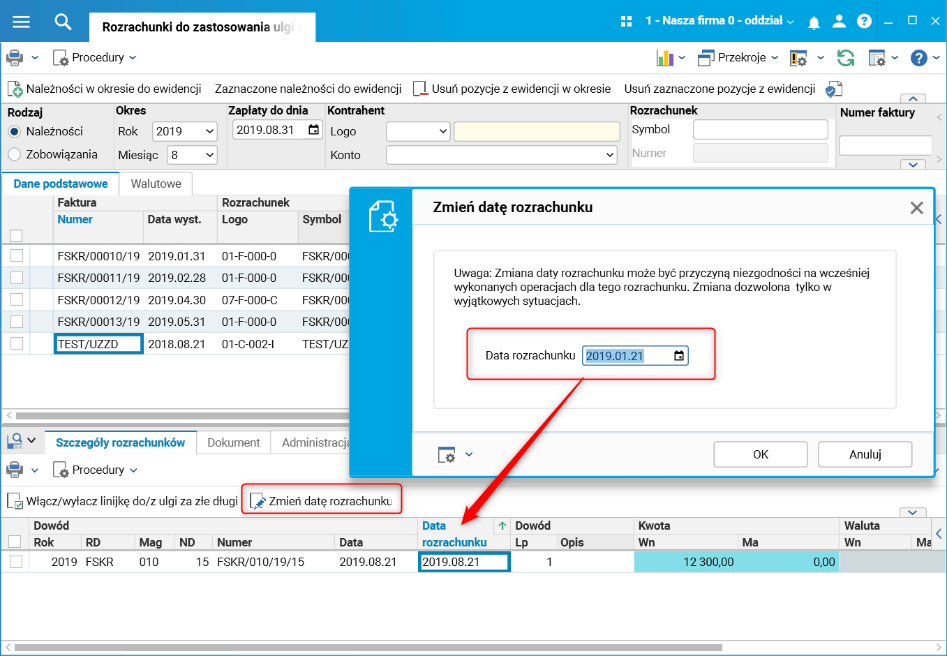The width and height of the screenshot is (947, 656).
Task: Expand the Przekroje dropdown
Action: 737,57
